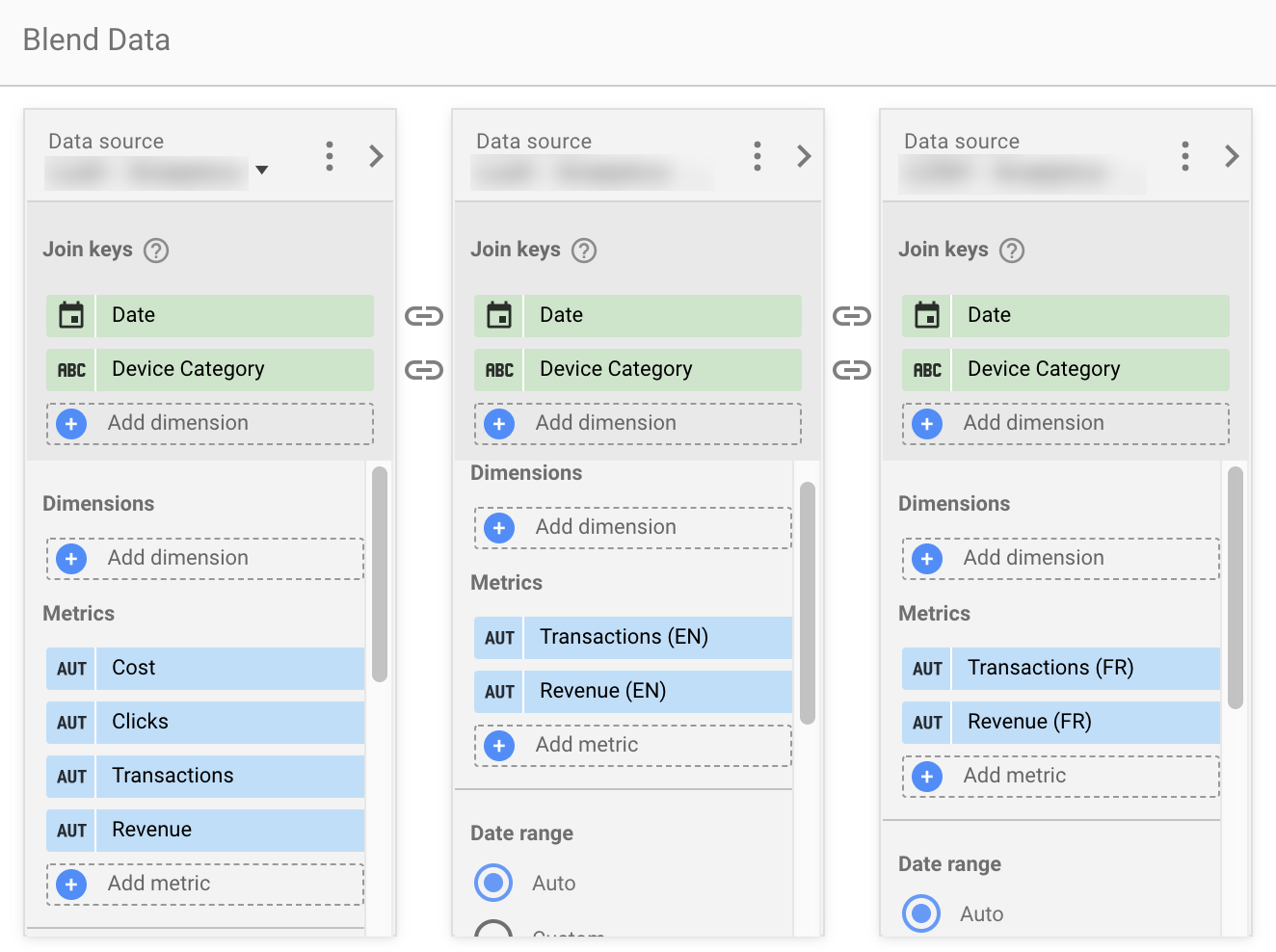Select Auto date range in second data source

493,883
